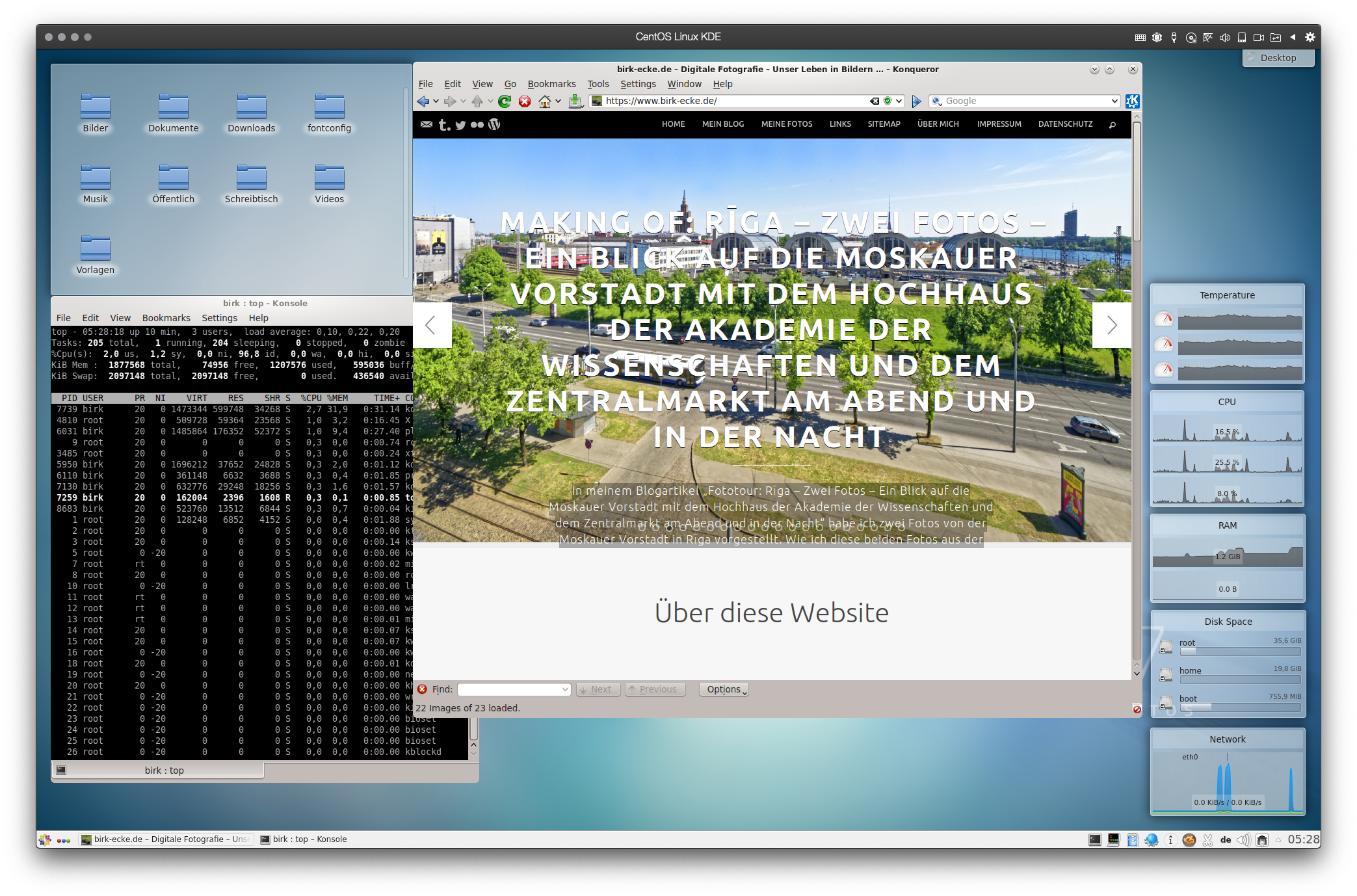This screenshot has height=896, width=1357.
Task: Click the green security shield in URL bar
Action: 888,101
